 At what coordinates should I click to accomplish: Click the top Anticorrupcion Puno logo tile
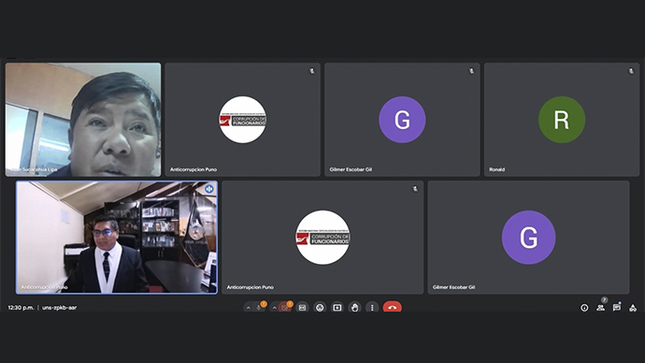(242, 119)
